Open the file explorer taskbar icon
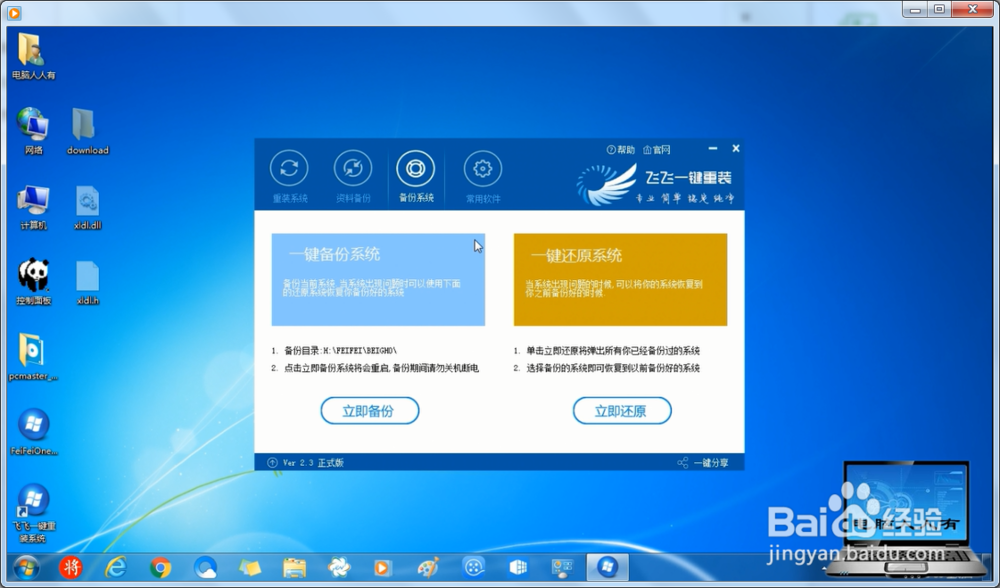1000x588 pixels. tap(295, 567)
